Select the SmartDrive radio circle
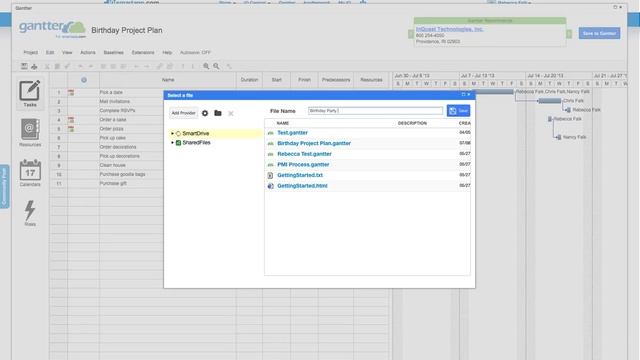 [178, 133]
